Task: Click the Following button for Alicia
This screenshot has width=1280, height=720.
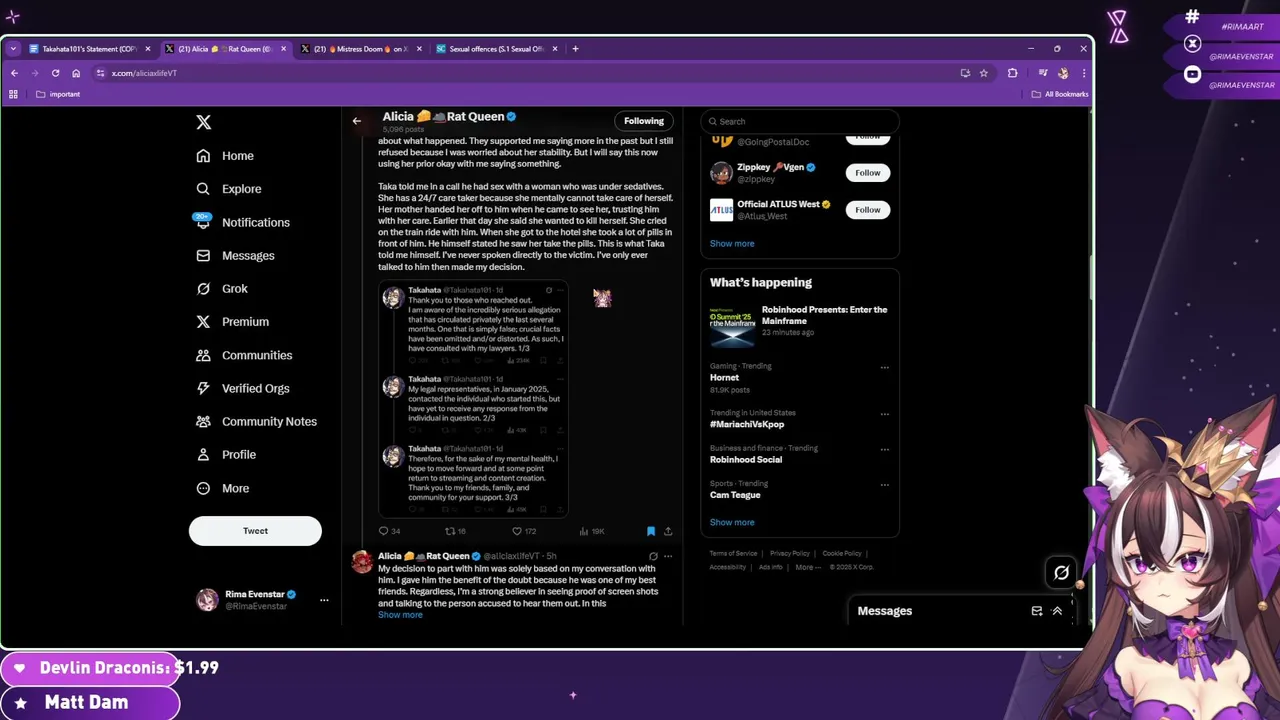Action: (644, 121)
